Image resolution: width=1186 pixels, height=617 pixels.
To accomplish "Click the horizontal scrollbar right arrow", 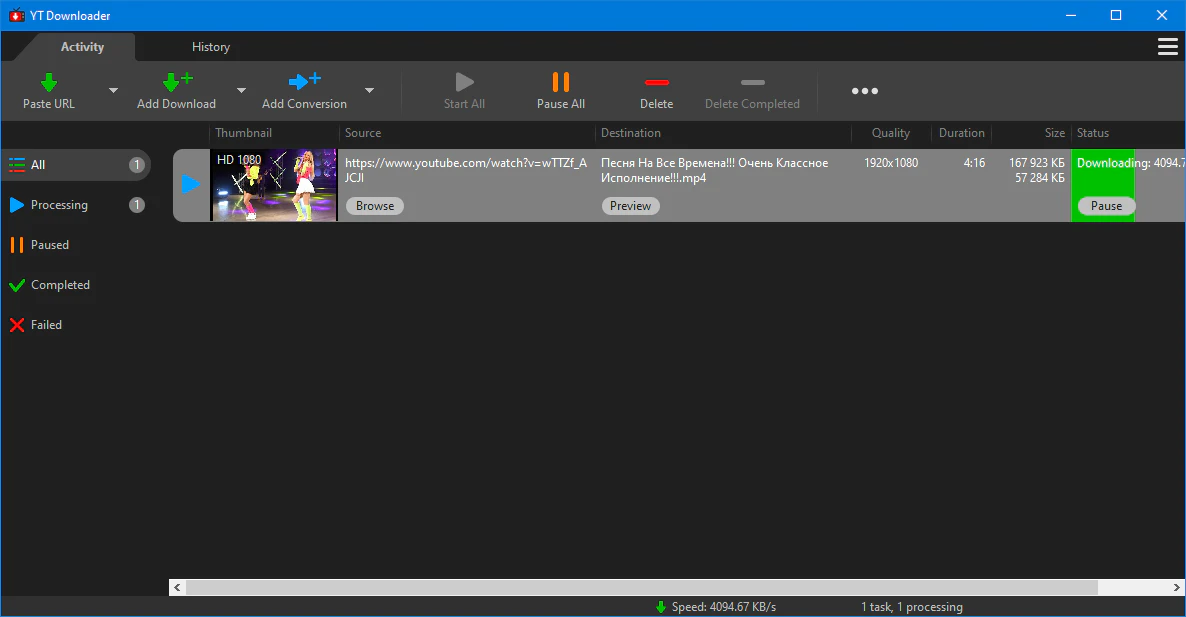I will coord(1176,587).
